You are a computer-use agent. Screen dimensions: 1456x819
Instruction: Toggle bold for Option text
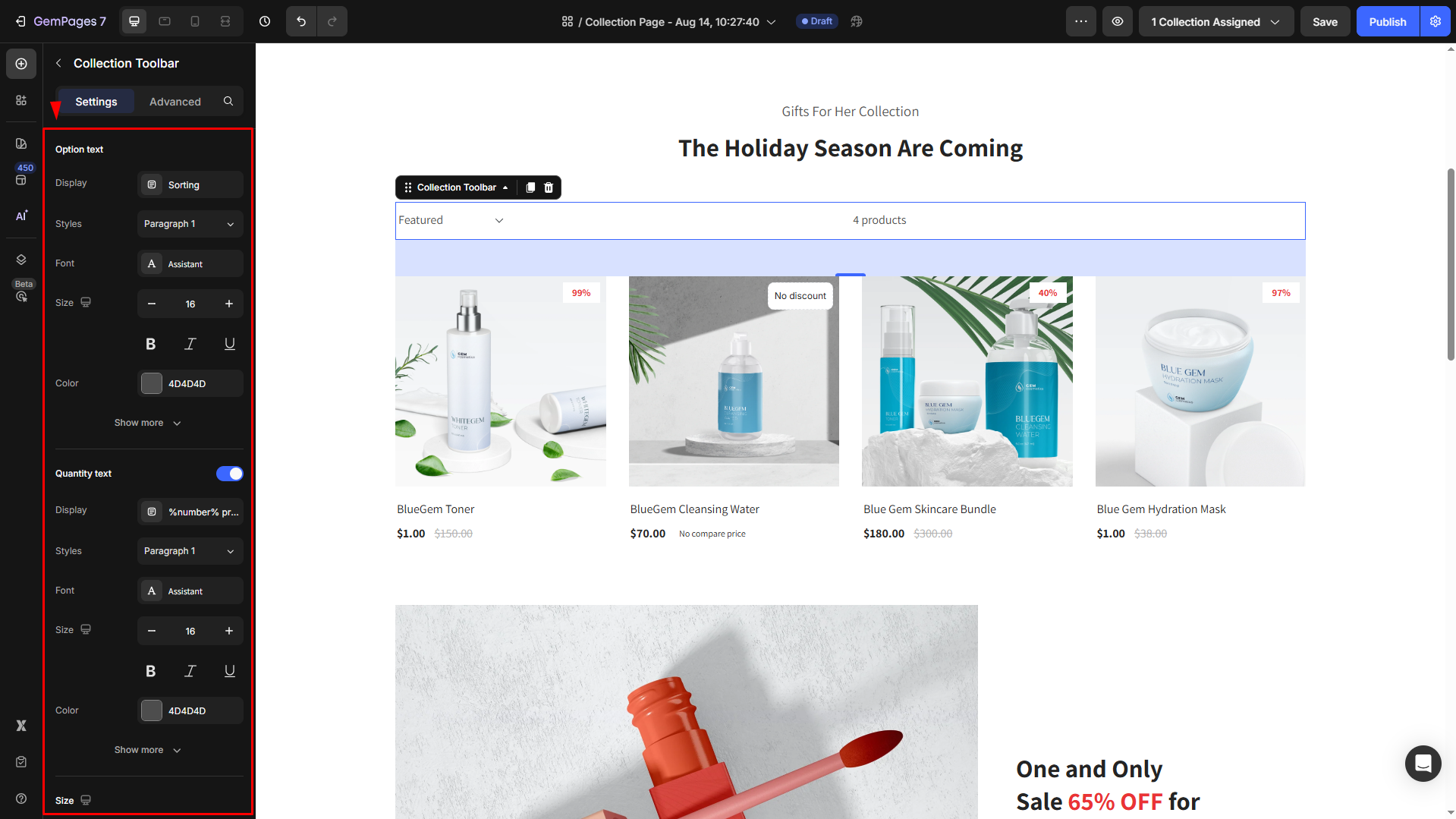point(150,344)
